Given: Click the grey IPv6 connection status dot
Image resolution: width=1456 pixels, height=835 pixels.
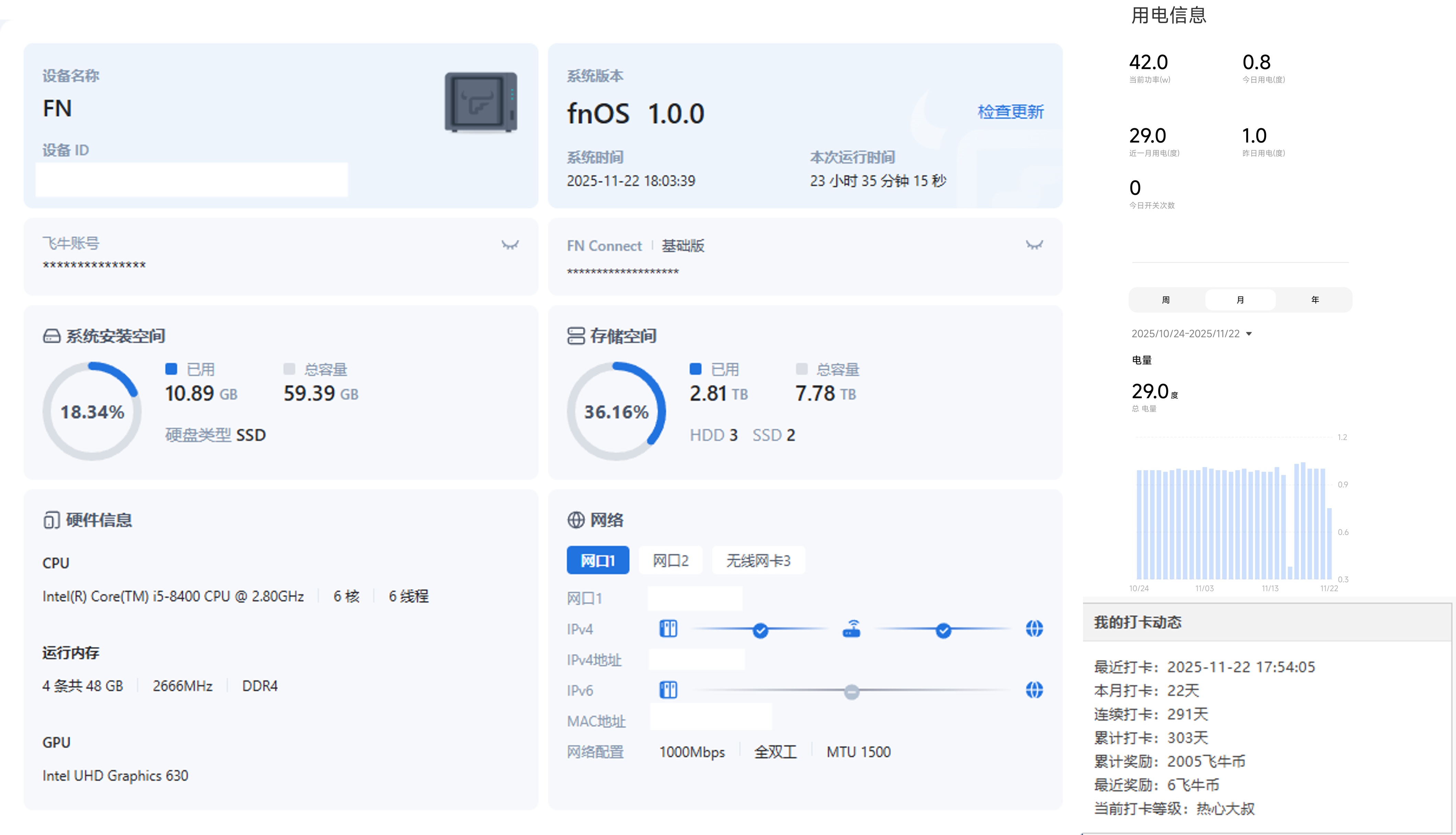Looking at the screenshot, I should click(851, 691).
